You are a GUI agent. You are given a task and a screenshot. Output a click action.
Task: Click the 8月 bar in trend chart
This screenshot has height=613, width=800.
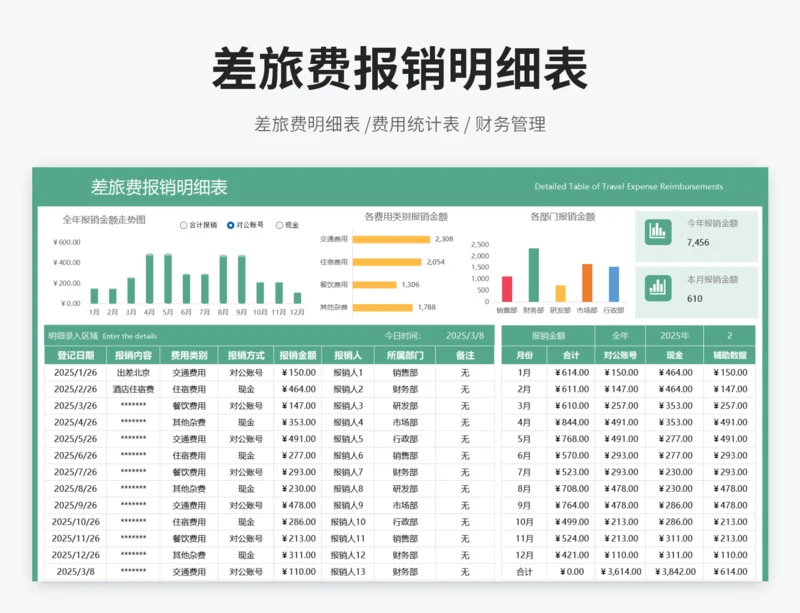tap(223, 279)
